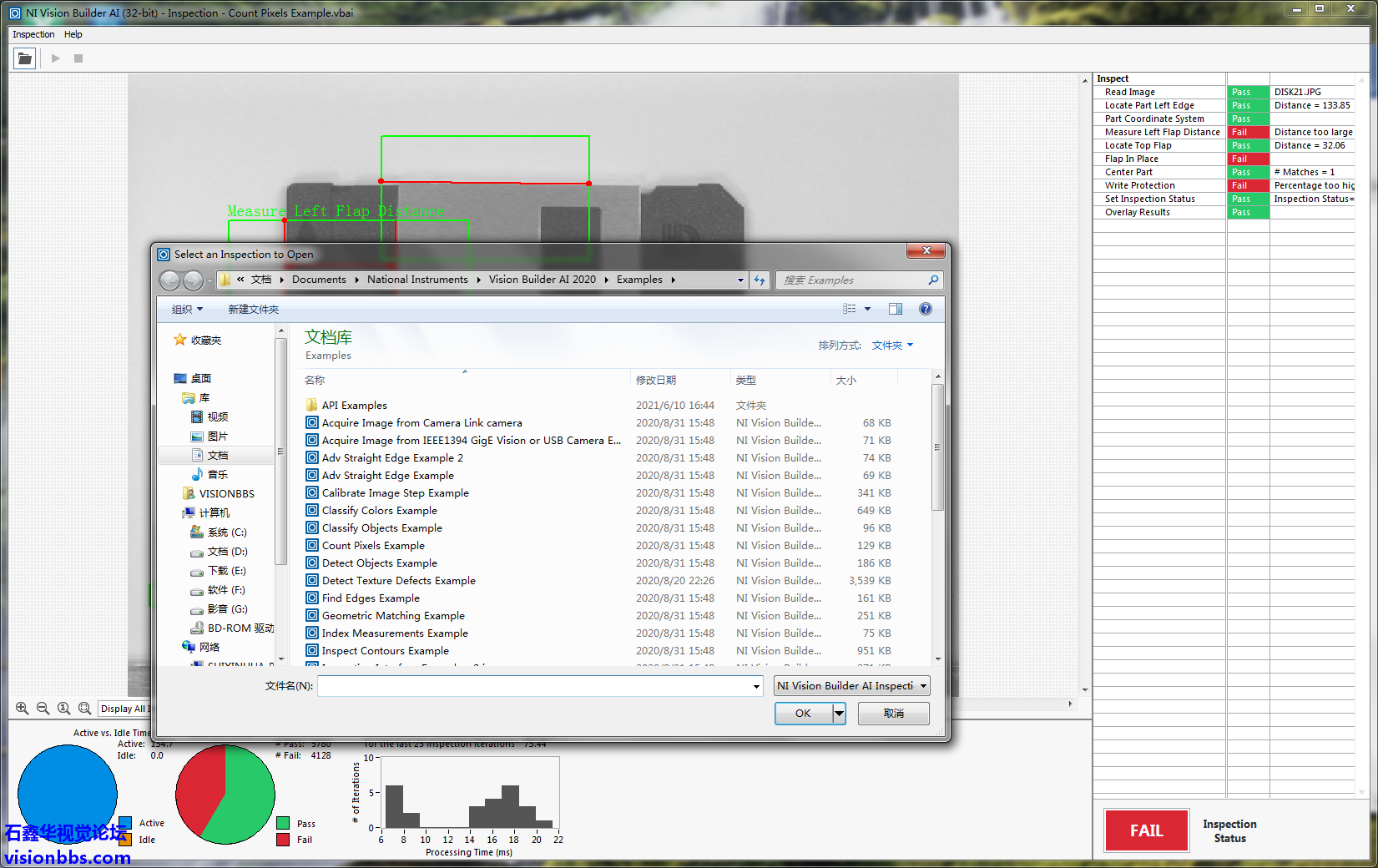Expand the filename combo box dropdown
Image resolution: width=1378 pixels, height=868 pixels.
point(756,686)
